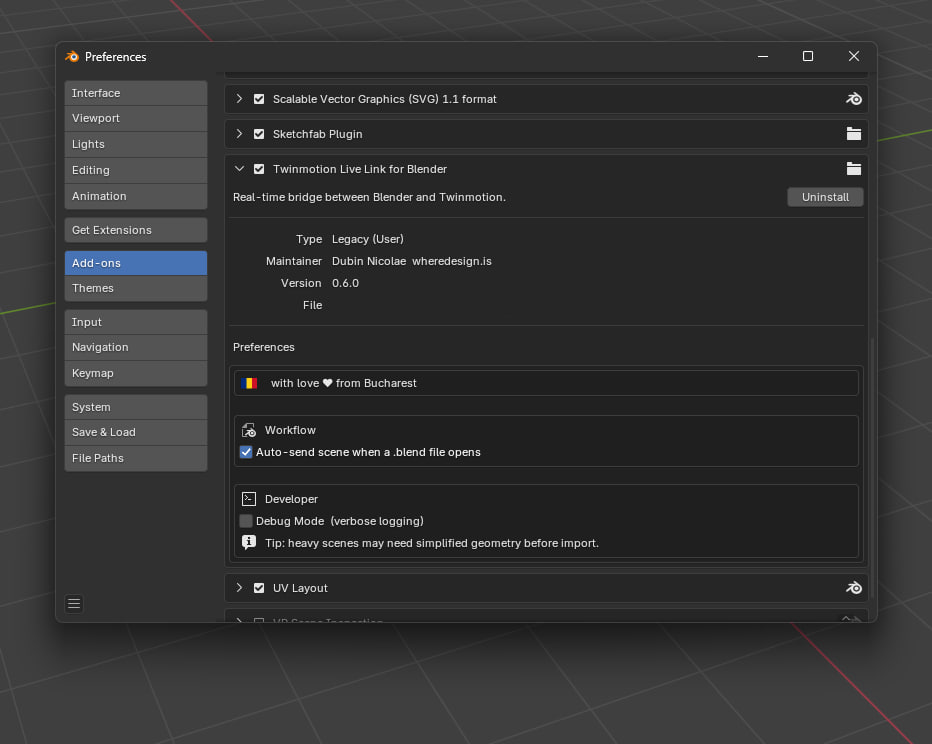Open the Get Extensions page
This screenshot has width=932, height=744.
tap(136, 230)
